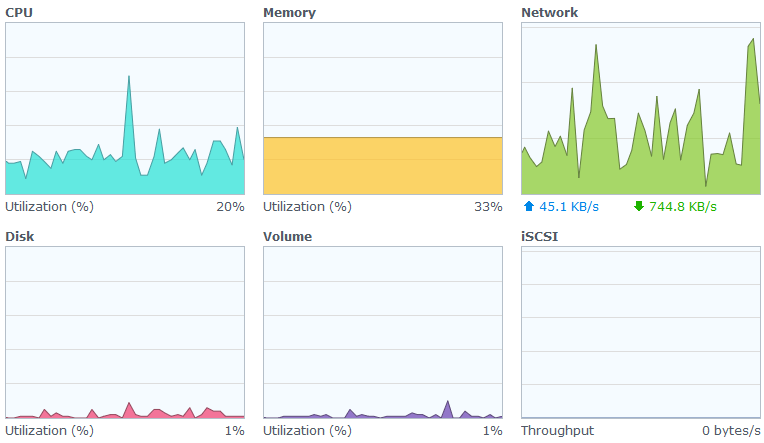Click the Network panel heading
Screen dimensions: 764x443
coord(549,13)
